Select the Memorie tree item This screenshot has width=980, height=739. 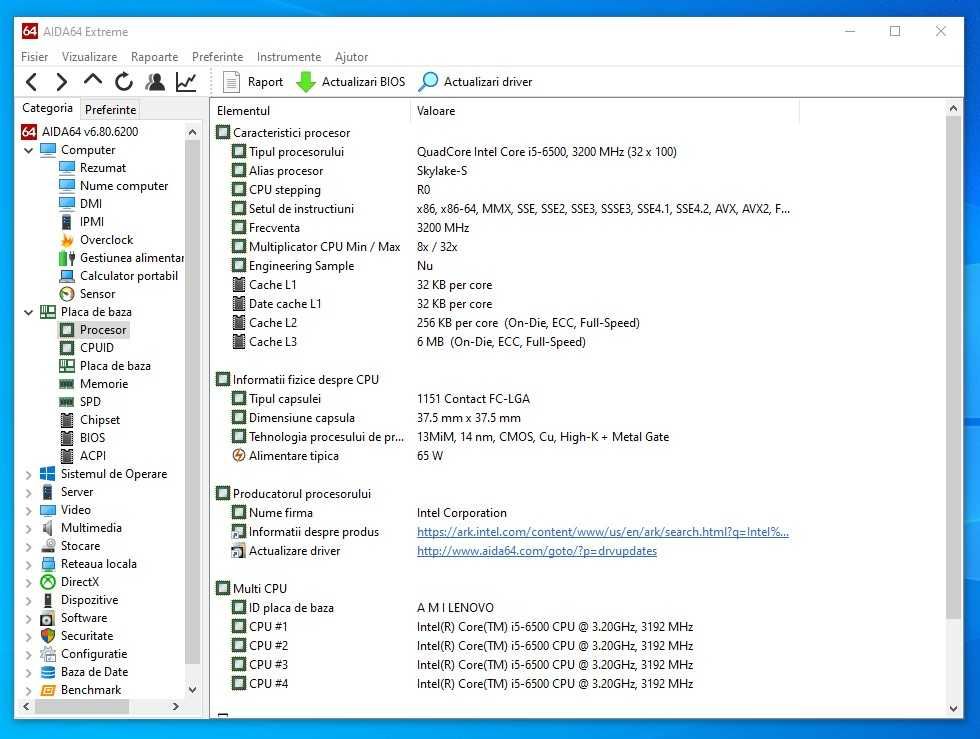tap(104, 384)
